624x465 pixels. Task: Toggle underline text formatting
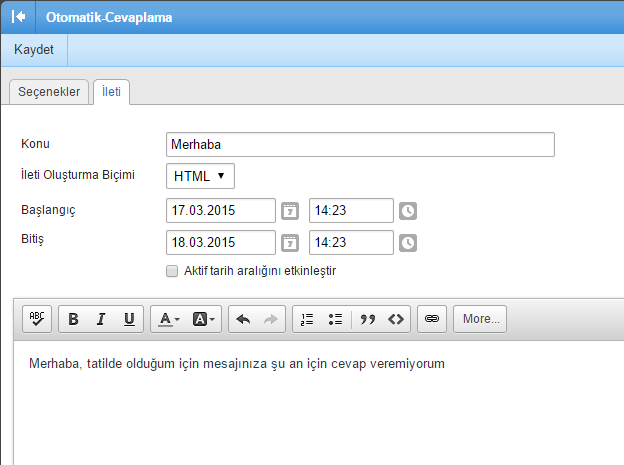click(128, 319)
